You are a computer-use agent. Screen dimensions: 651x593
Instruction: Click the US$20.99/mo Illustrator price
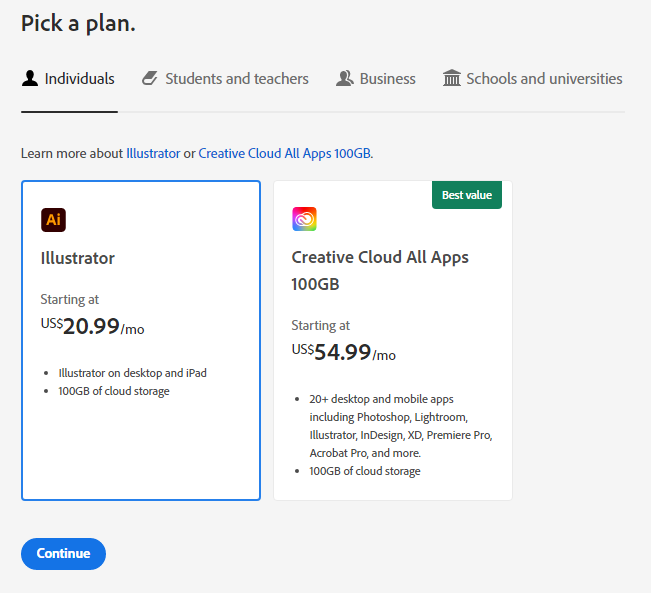click(93, 326)
